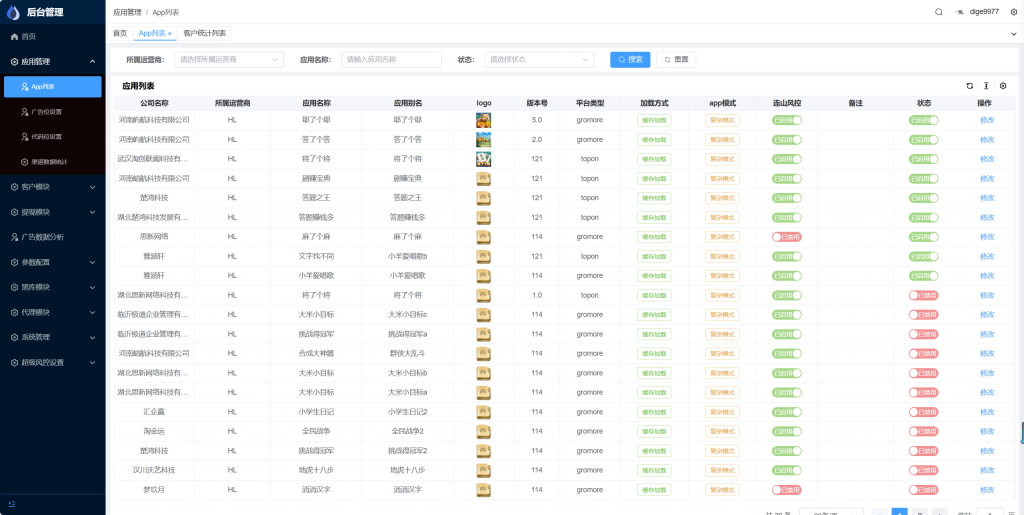Open settings gear icon beside username dlge9977
The image size is (1024, 515).
point(1013,12)
